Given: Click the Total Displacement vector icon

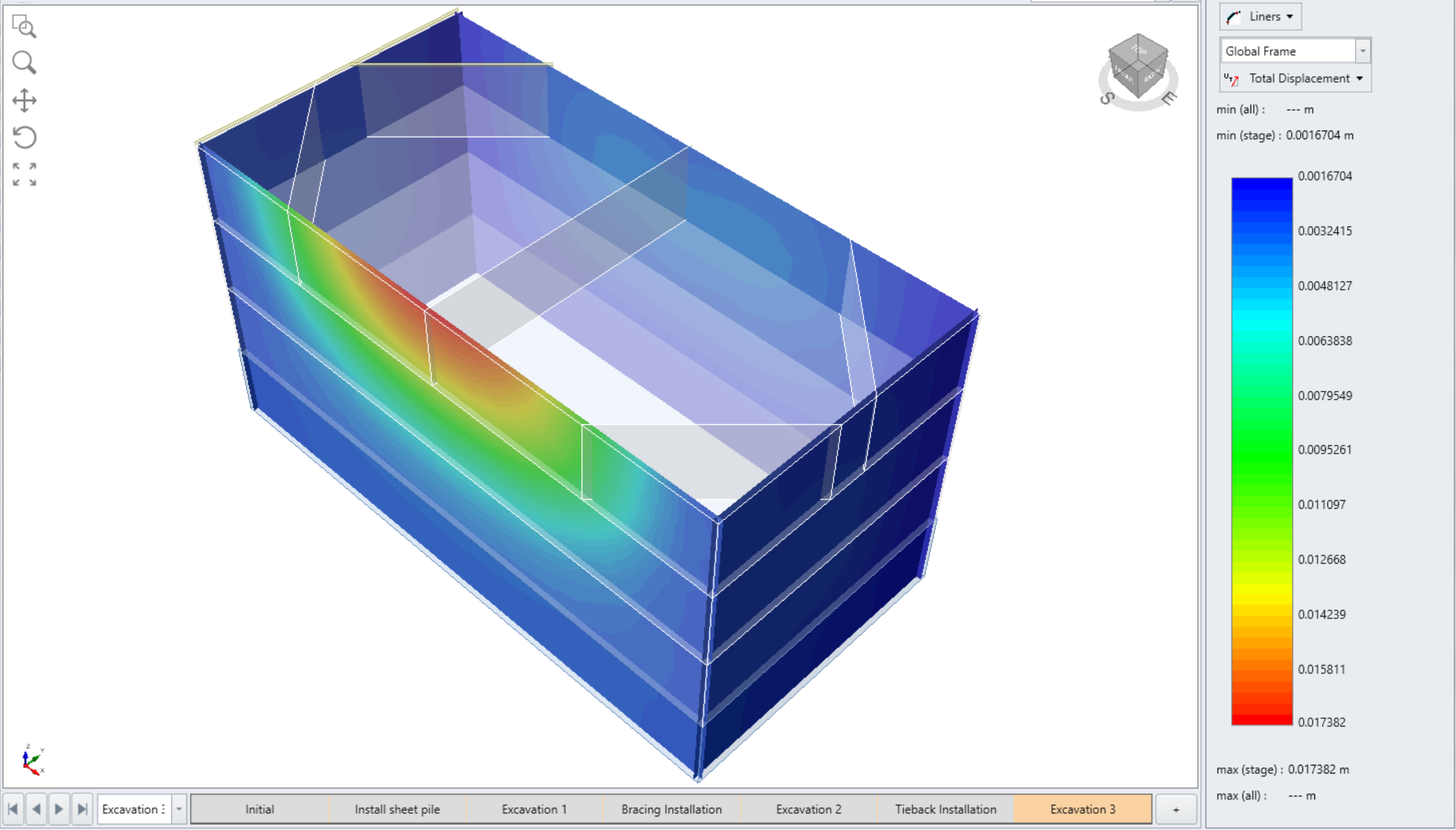Looking at the screenshot, I should point(1232,79).
